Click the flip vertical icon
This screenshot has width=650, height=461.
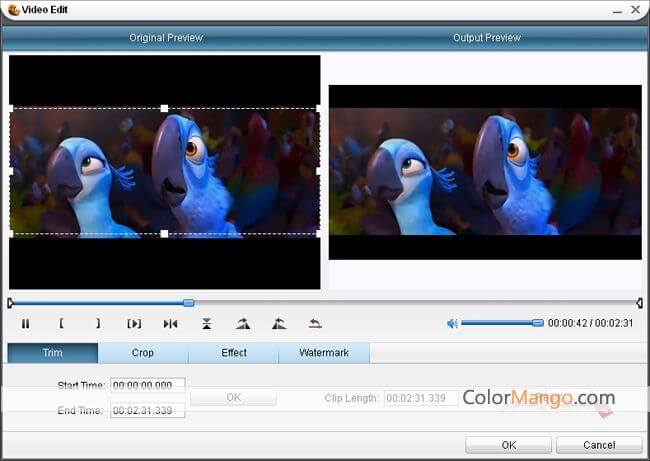point(207,324)
